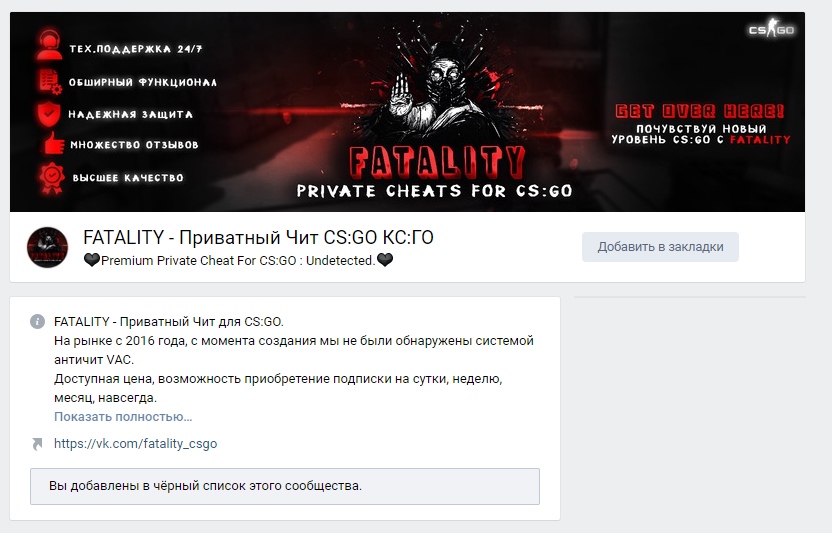The image size is (832, 533).
Task: Click the masked figure in the banner
Action: (x=437, y=90)
